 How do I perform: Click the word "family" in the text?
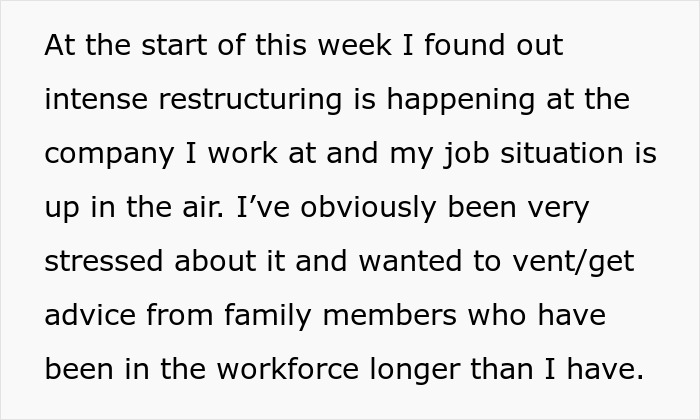click(x=257, y=318)
